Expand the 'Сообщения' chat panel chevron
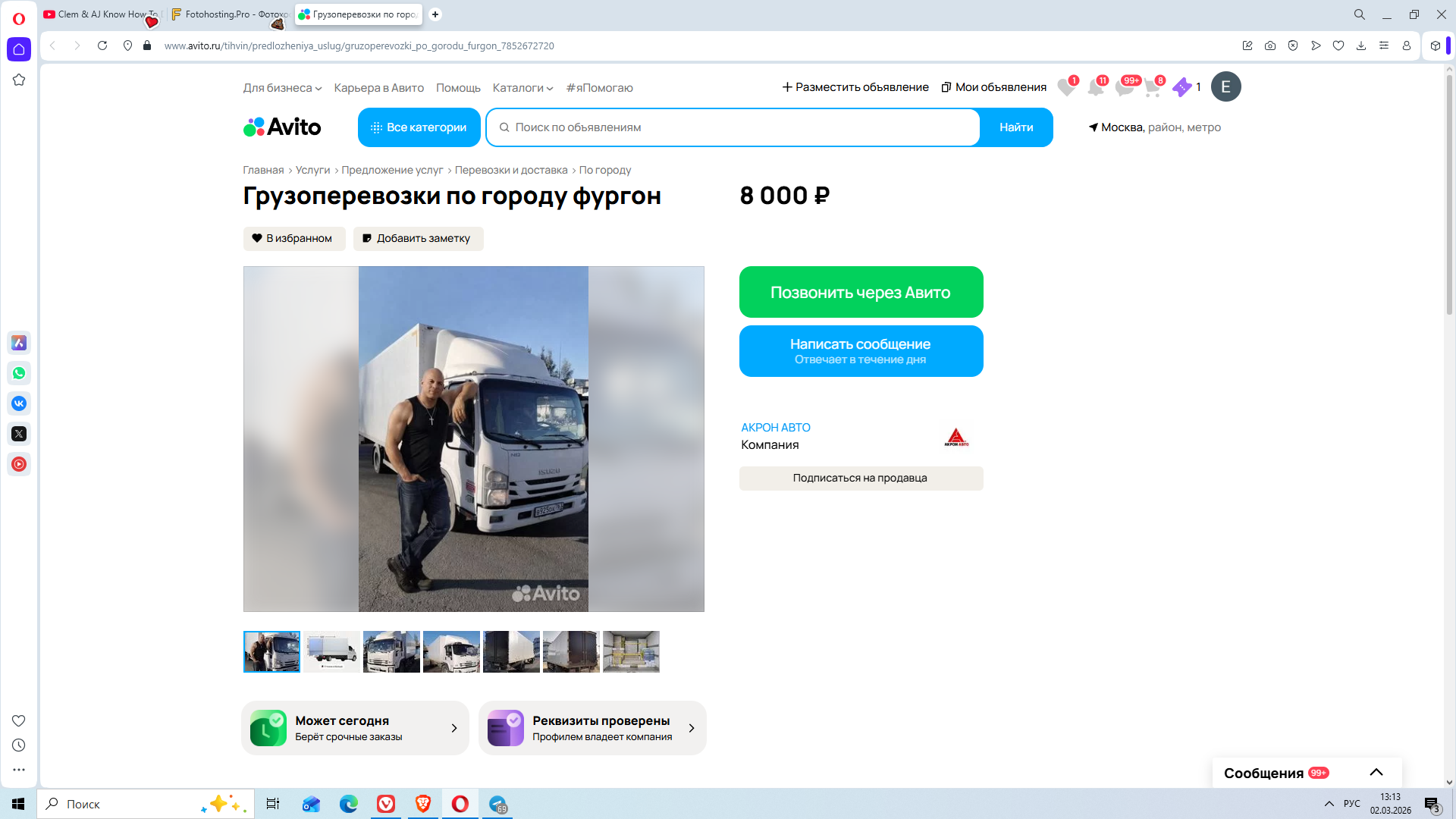 (x=1376, y=773)
